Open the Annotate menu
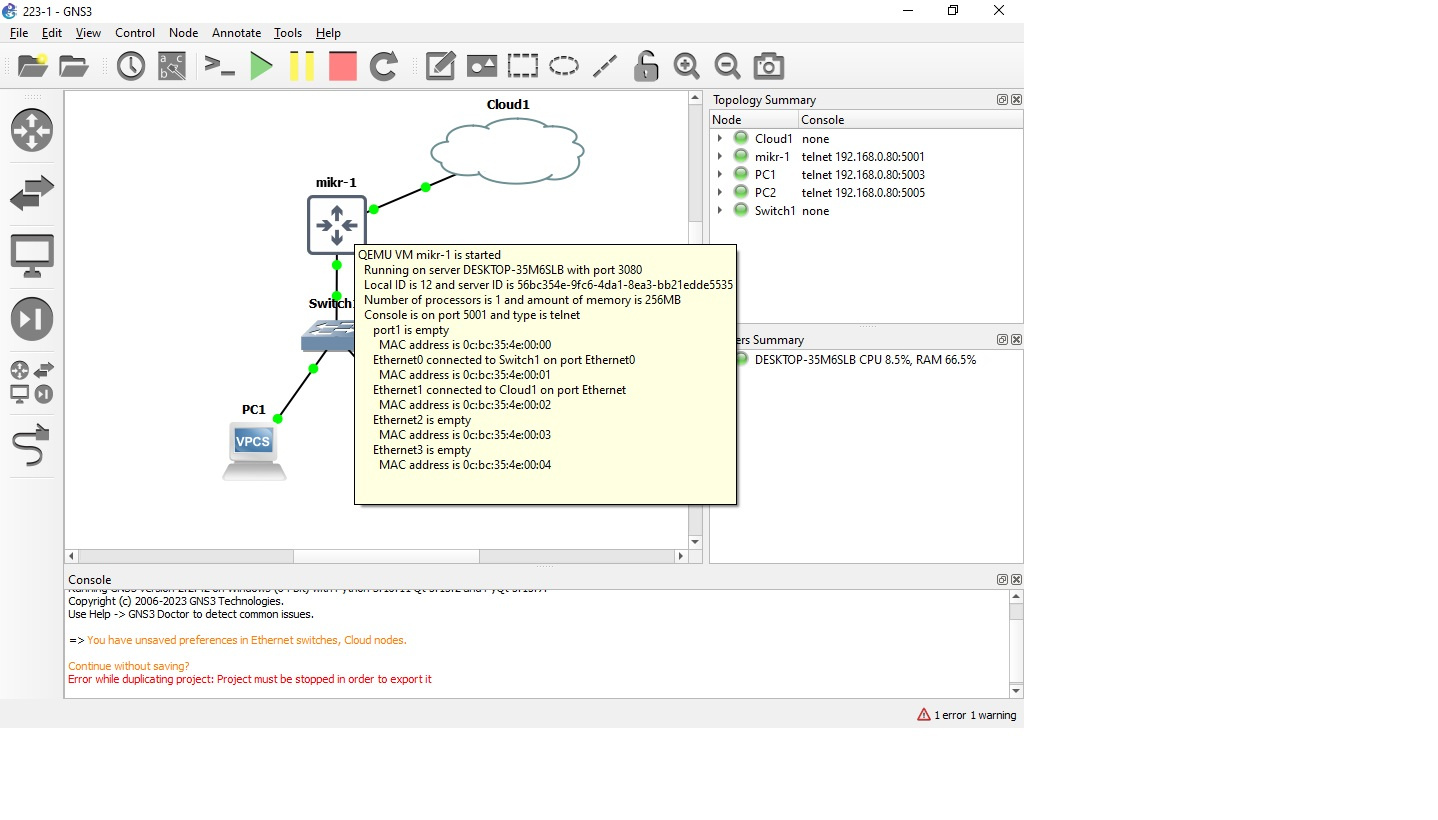Viewport: 1438px width, 820px height. (x=237, y=33)
